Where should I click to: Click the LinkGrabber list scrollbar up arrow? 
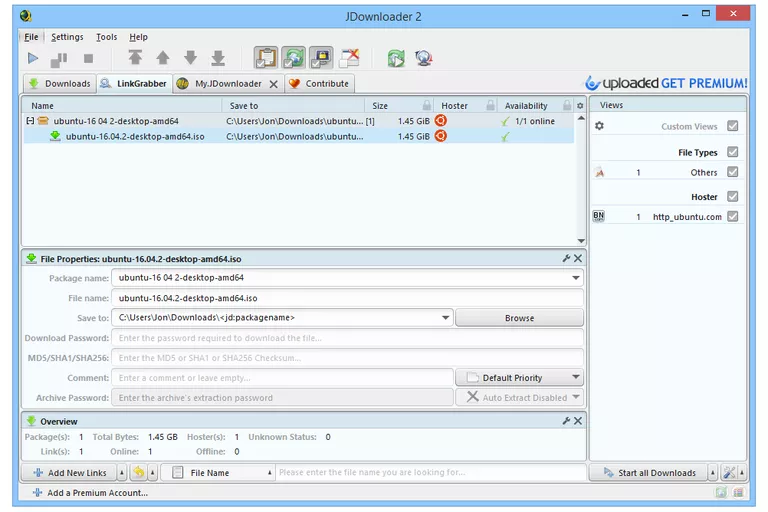(x=581, y=118)
